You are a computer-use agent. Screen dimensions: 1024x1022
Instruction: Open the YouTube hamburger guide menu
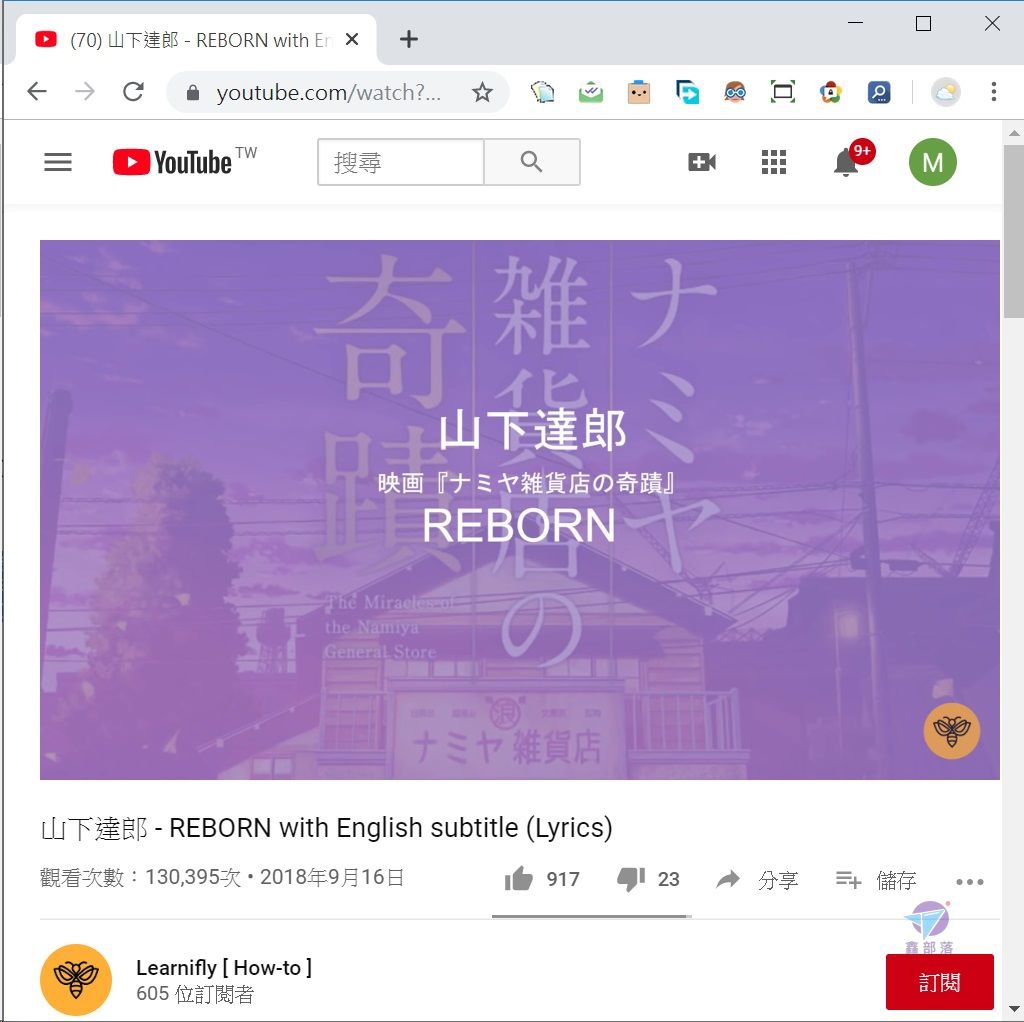pos(58,162)
